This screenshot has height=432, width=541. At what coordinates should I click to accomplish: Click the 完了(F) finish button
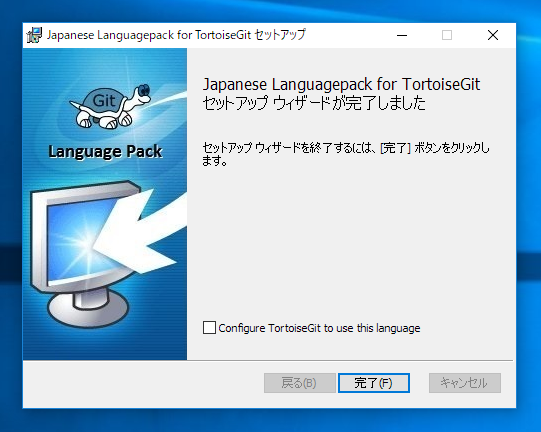[x=374, y=383]
